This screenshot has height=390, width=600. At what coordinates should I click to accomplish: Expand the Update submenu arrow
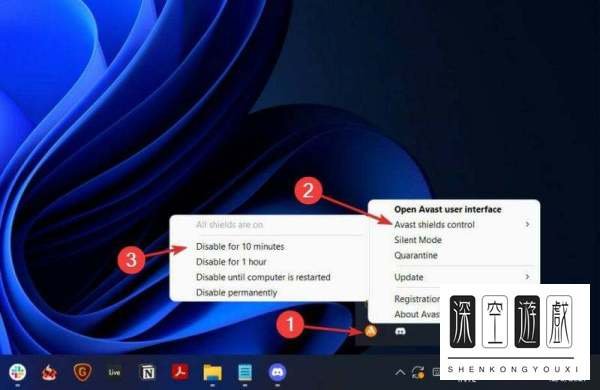point(528,277)
